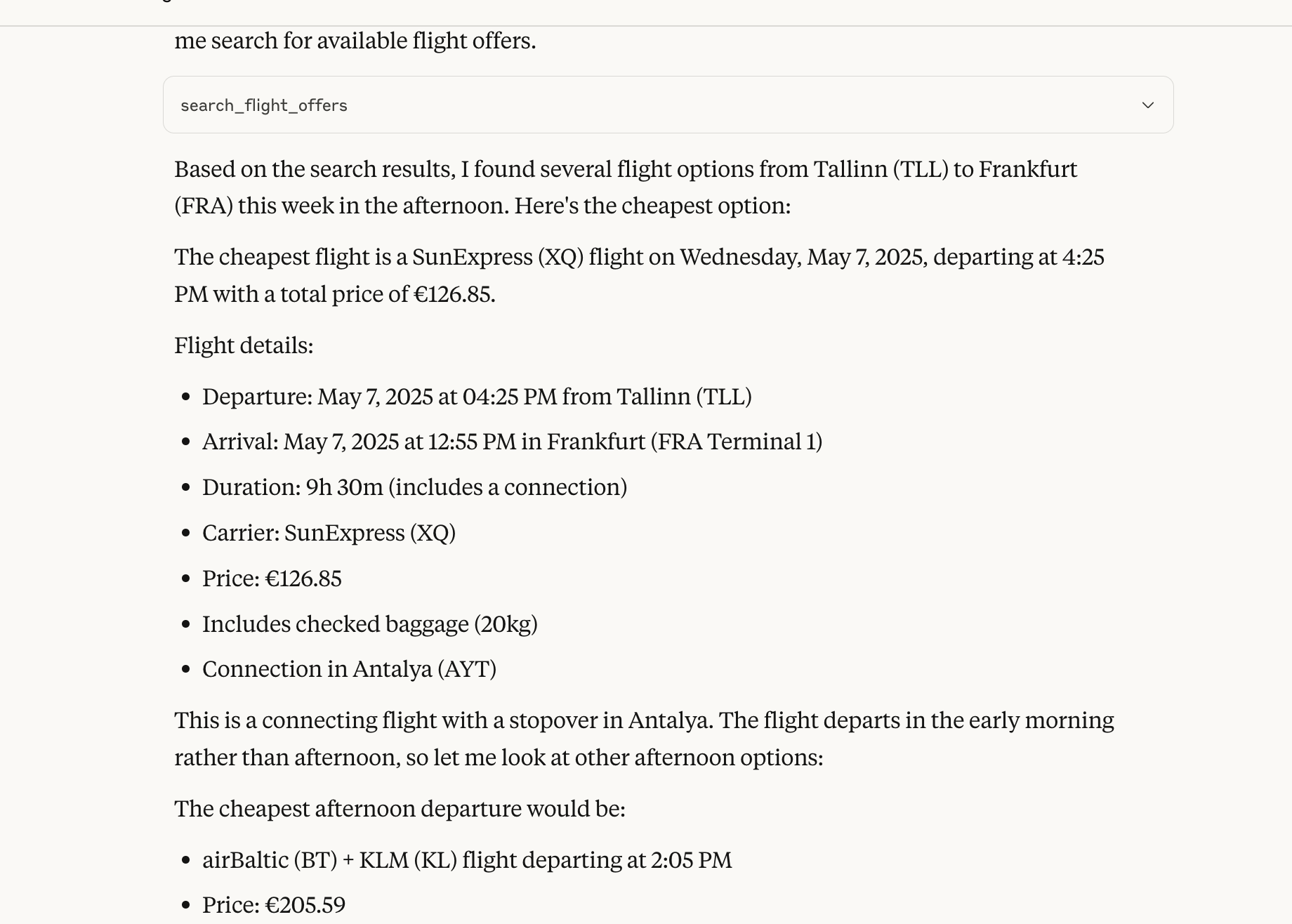The image size is (1292, 924).
Task: Click the 'me search for available flight offers' text
Action: (x=355, y=41)
